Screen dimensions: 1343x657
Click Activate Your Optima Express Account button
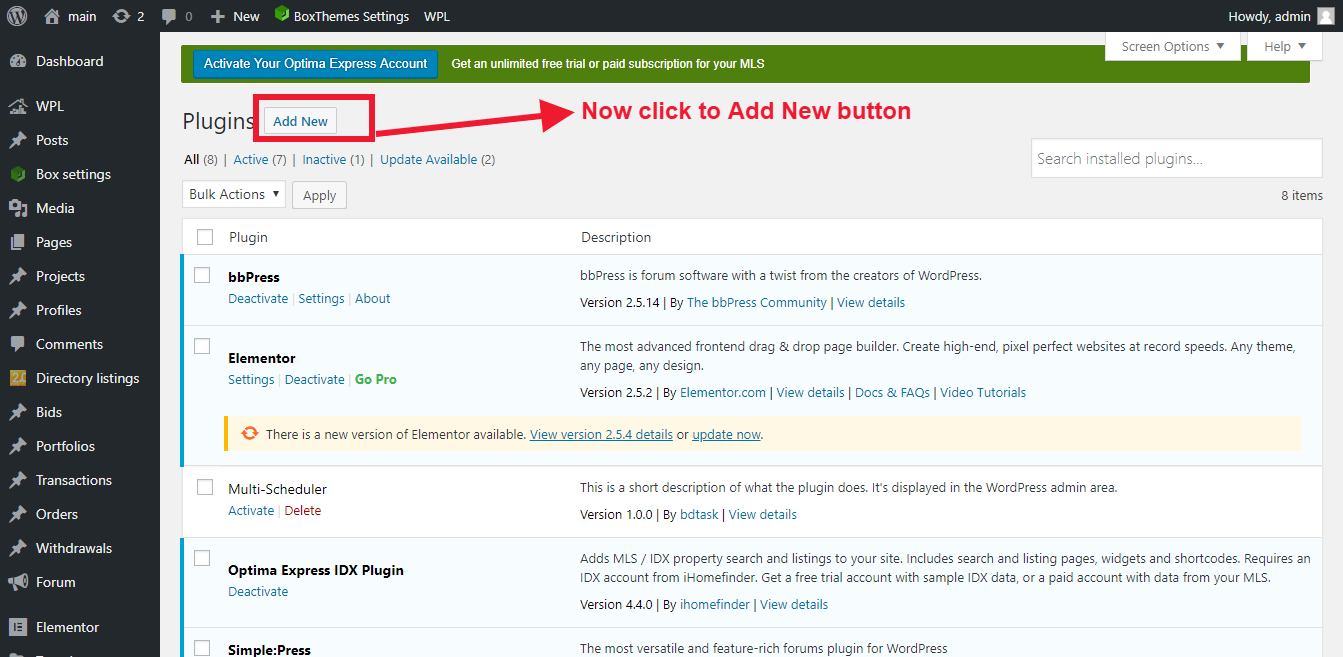click(x=316, y=63)
